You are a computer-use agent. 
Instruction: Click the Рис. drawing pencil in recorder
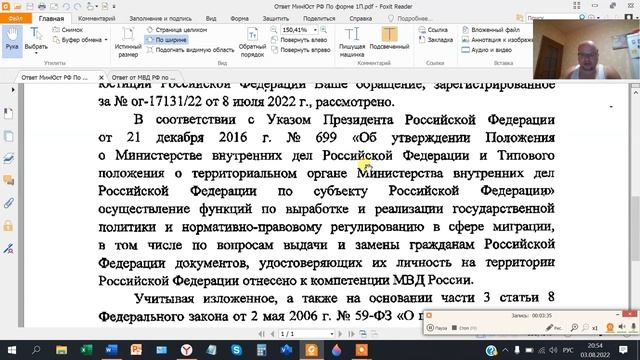click(554, 328)
